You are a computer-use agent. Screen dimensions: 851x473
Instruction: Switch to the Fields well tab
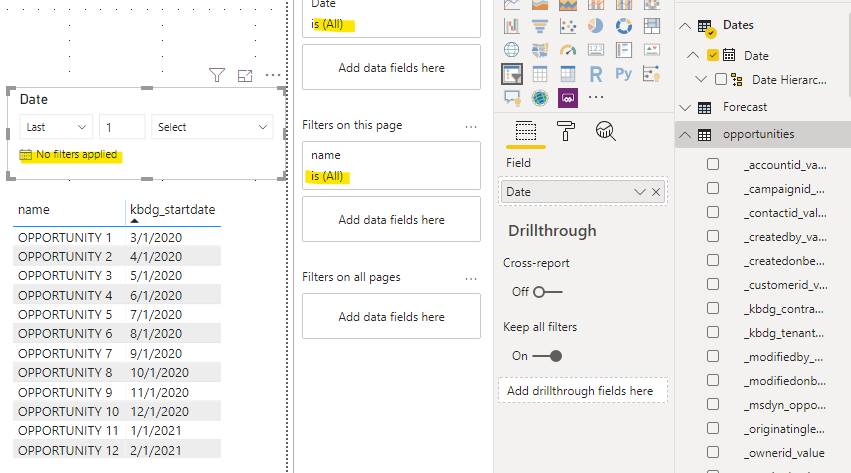[x=525, y=131]
